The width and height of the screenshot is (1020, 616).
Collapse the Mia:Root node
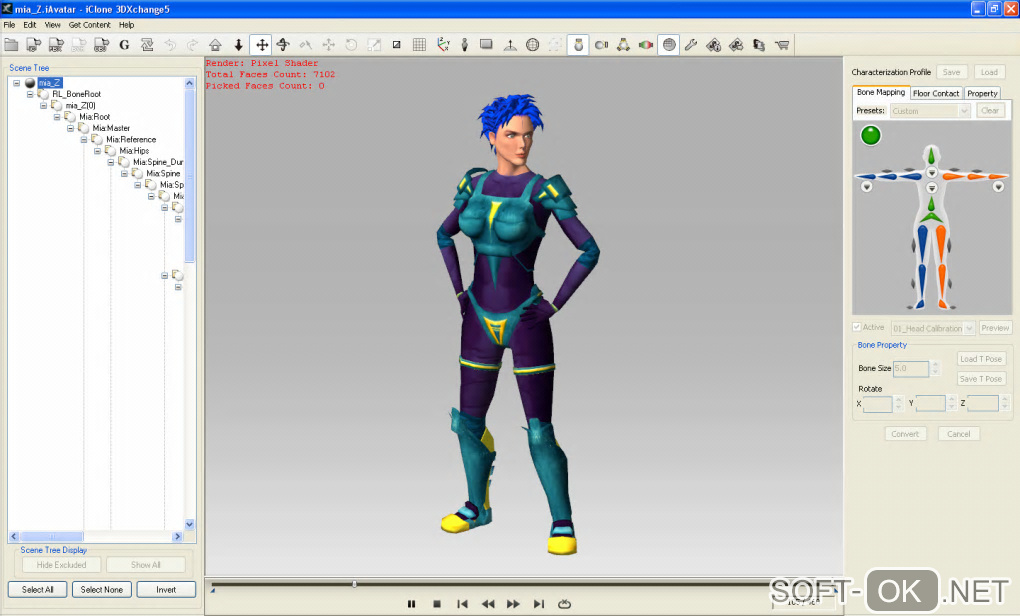57,117
